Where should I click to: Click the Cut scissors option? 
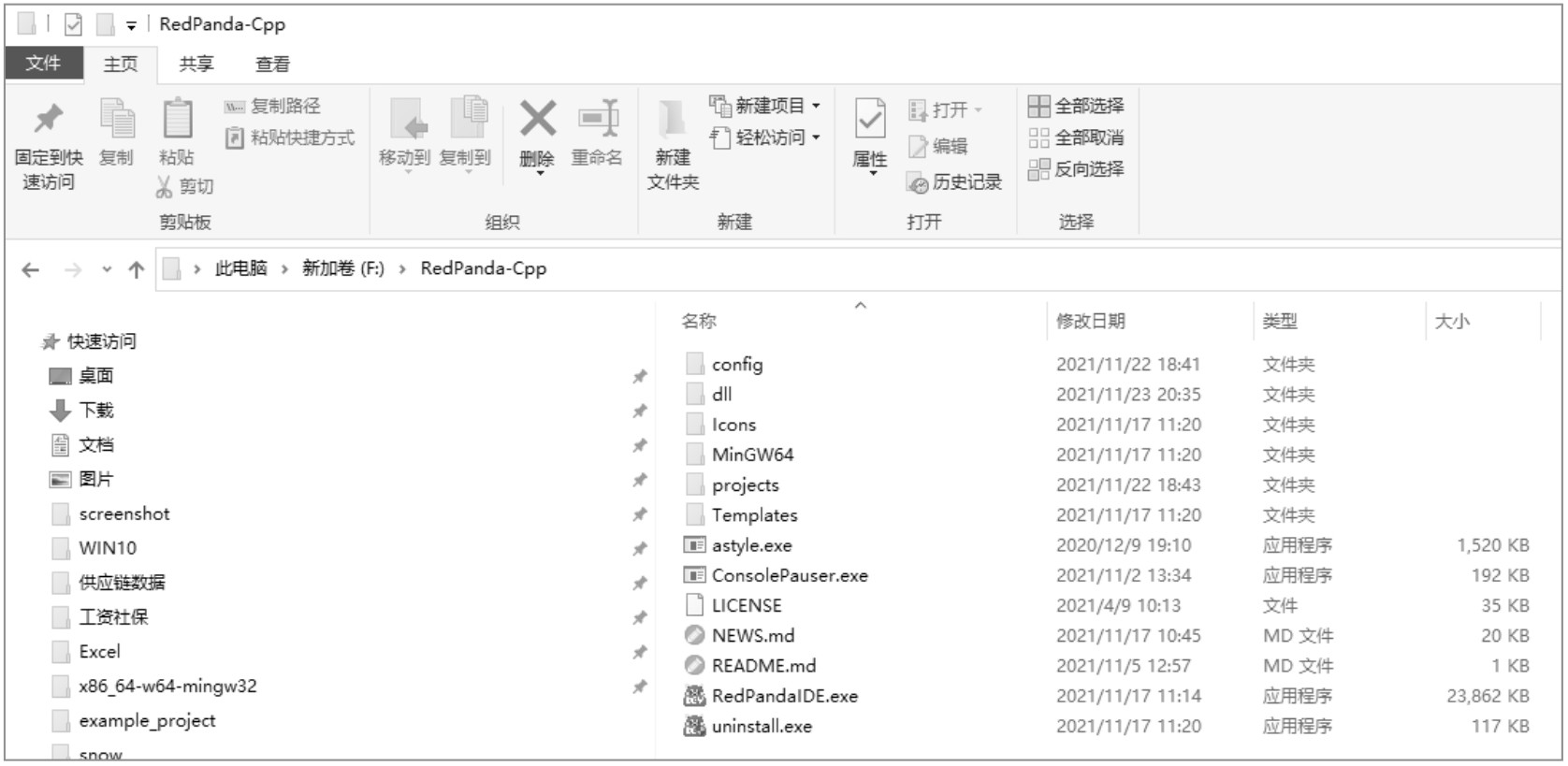(x=185, y=186)
